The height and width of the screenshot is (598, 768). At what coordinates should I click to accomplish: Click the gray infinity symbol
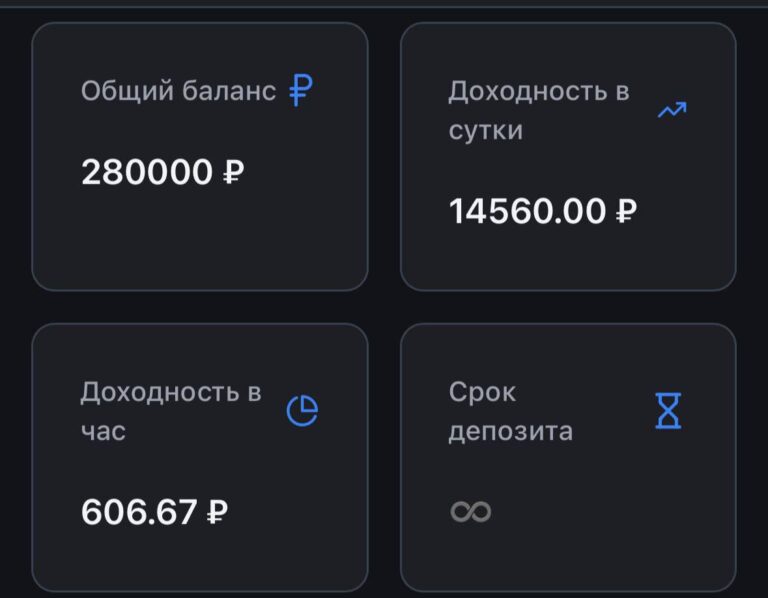470,512
